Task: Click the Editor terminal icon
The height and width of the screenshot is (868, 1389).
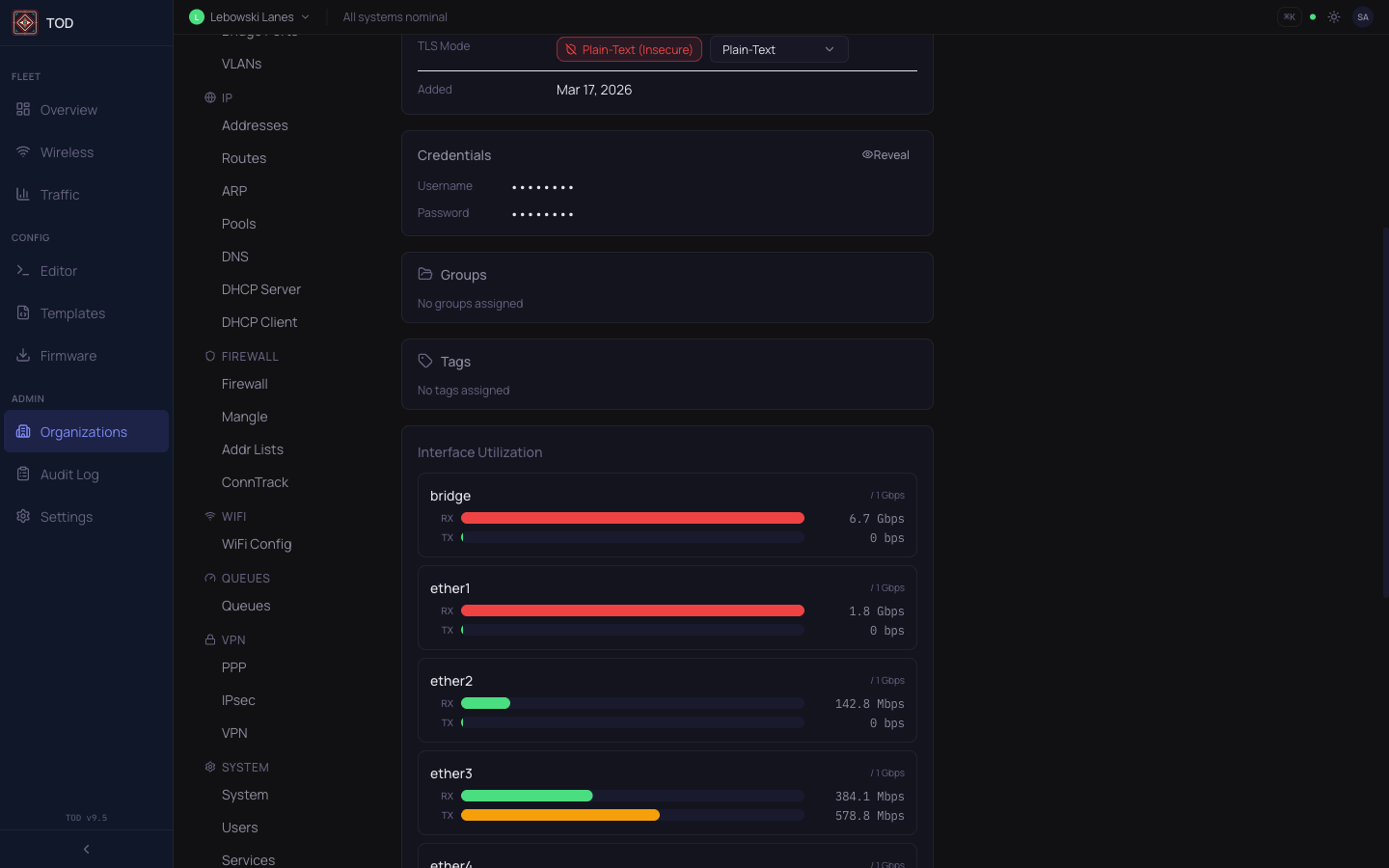Action: [x=23, y=271]
